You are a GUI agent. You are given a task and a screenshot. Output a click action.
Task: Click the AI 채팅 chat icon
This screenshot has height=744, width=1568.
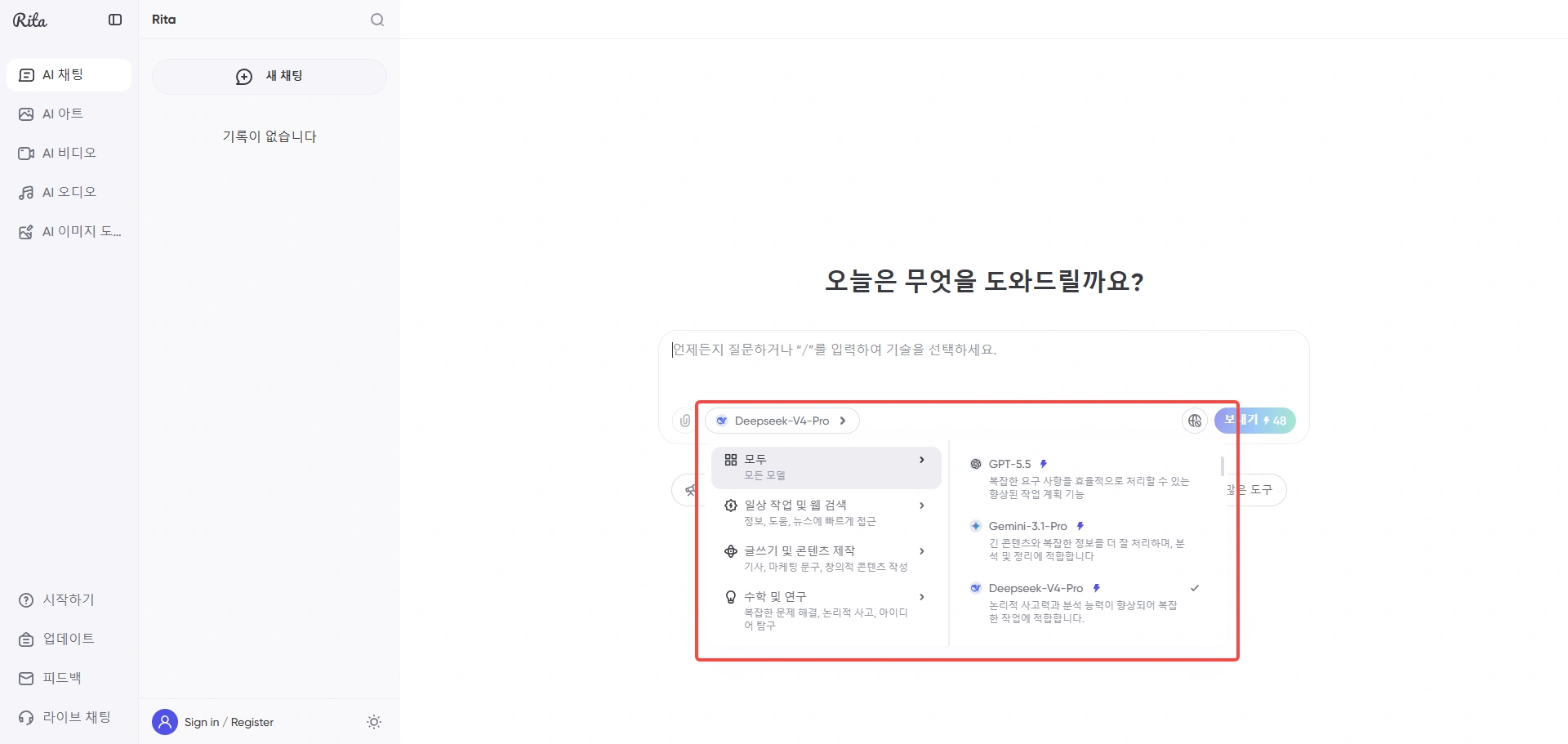tap(26, 75)
